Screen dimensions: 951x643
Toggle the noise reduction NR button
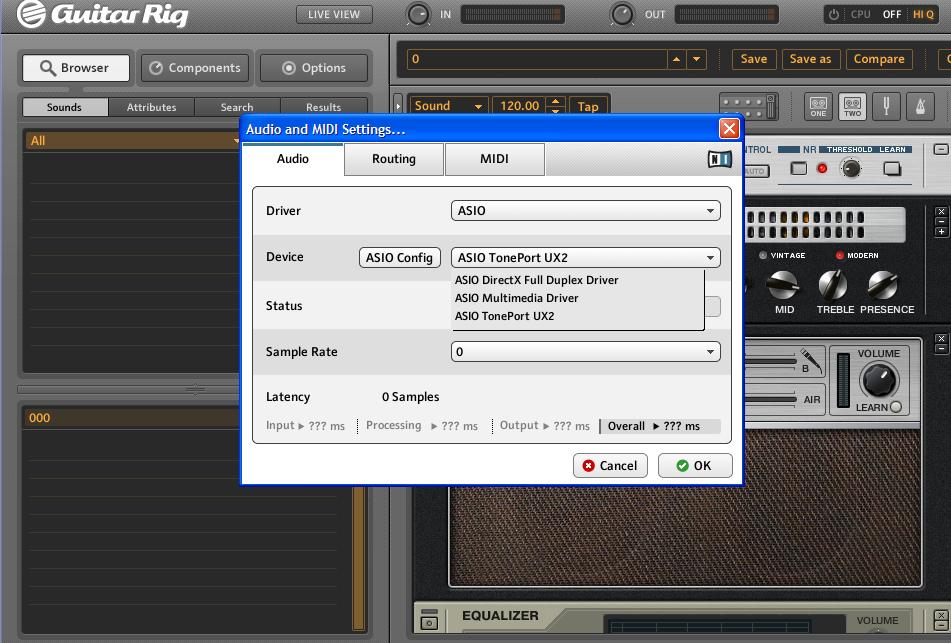798,168
